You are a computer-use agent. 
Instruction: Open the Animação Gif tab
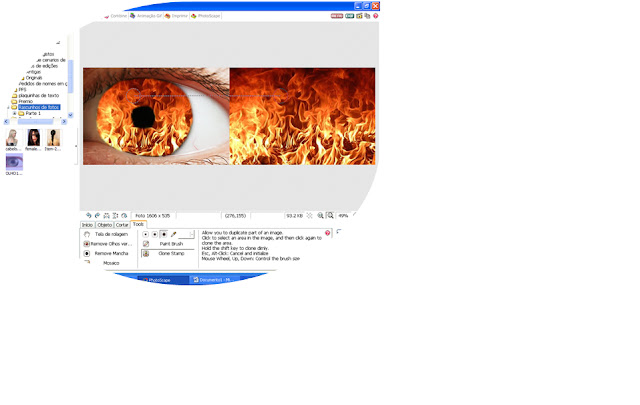tap(146, 16)
